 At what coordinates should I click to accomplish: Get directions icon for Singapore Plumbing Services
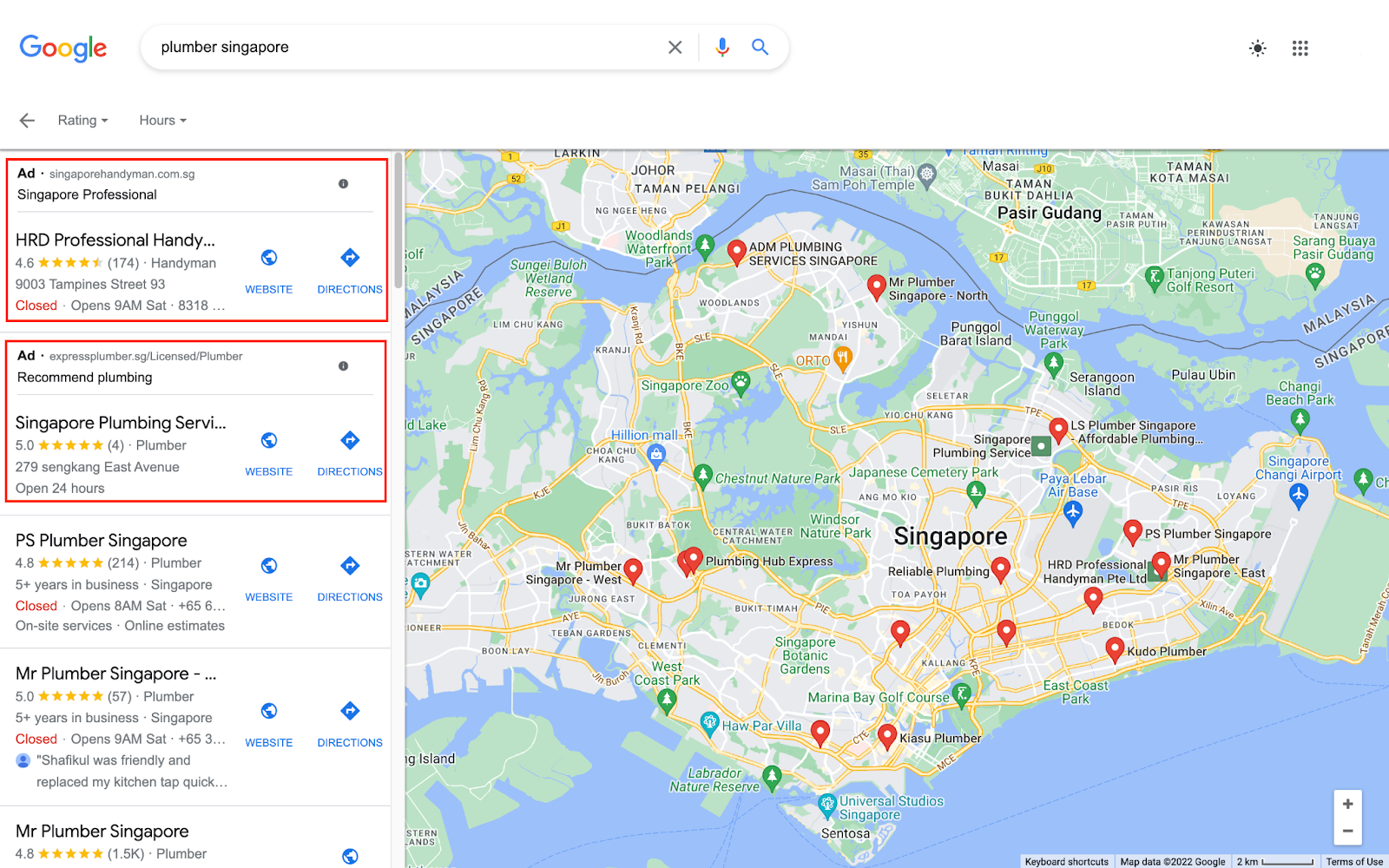(350, 440)
